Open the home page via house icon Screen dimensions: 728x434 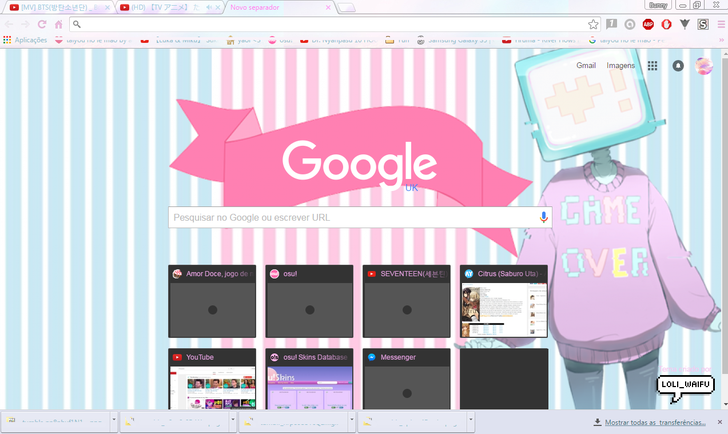[58, 24]
